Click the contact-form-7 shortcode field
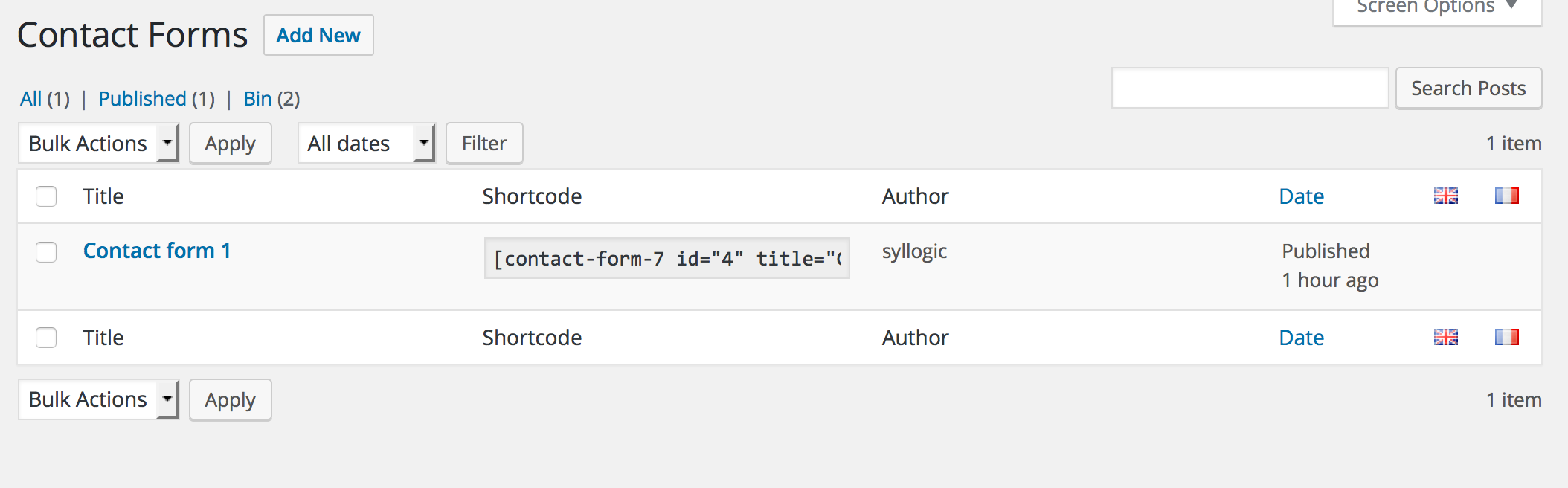 click(x=666, y=258)
